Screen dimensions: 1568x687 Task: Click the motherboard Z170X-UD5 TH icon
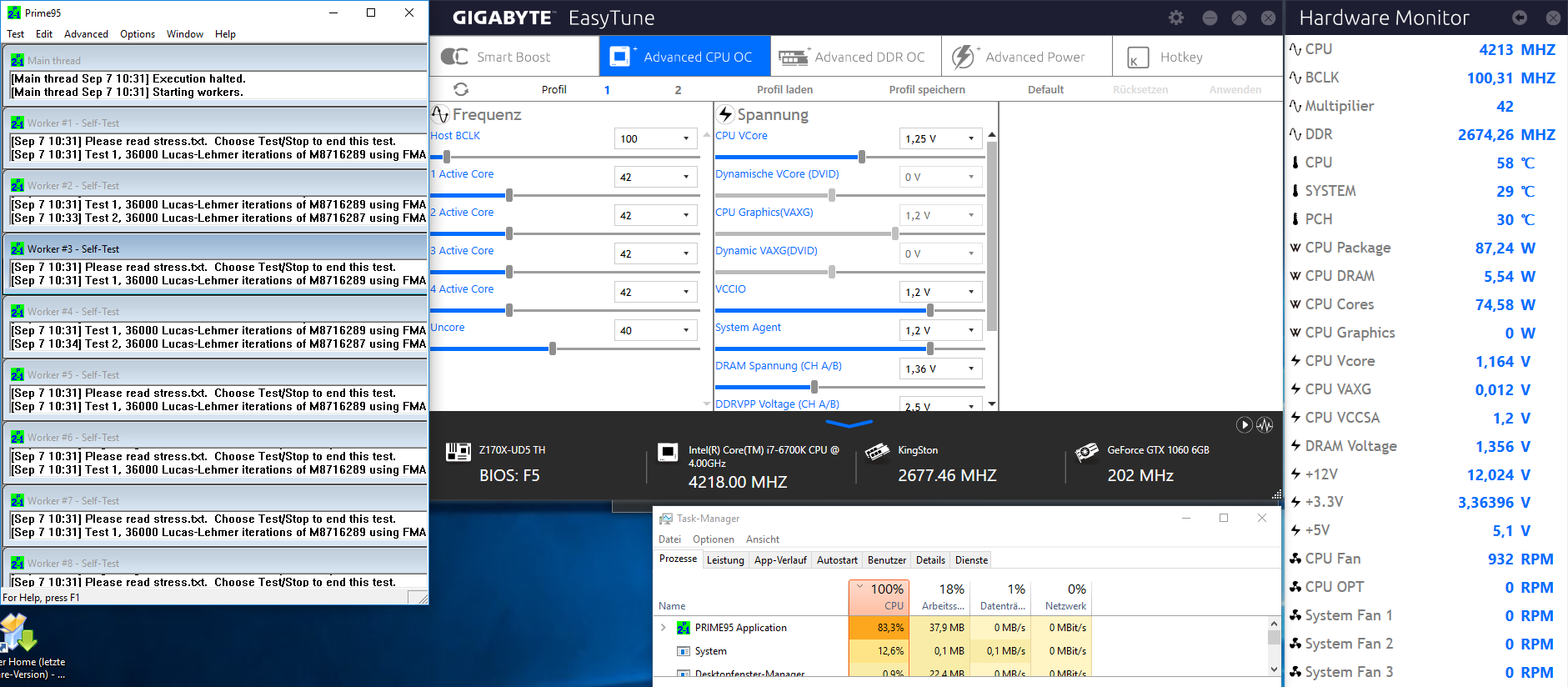[458, 452]
